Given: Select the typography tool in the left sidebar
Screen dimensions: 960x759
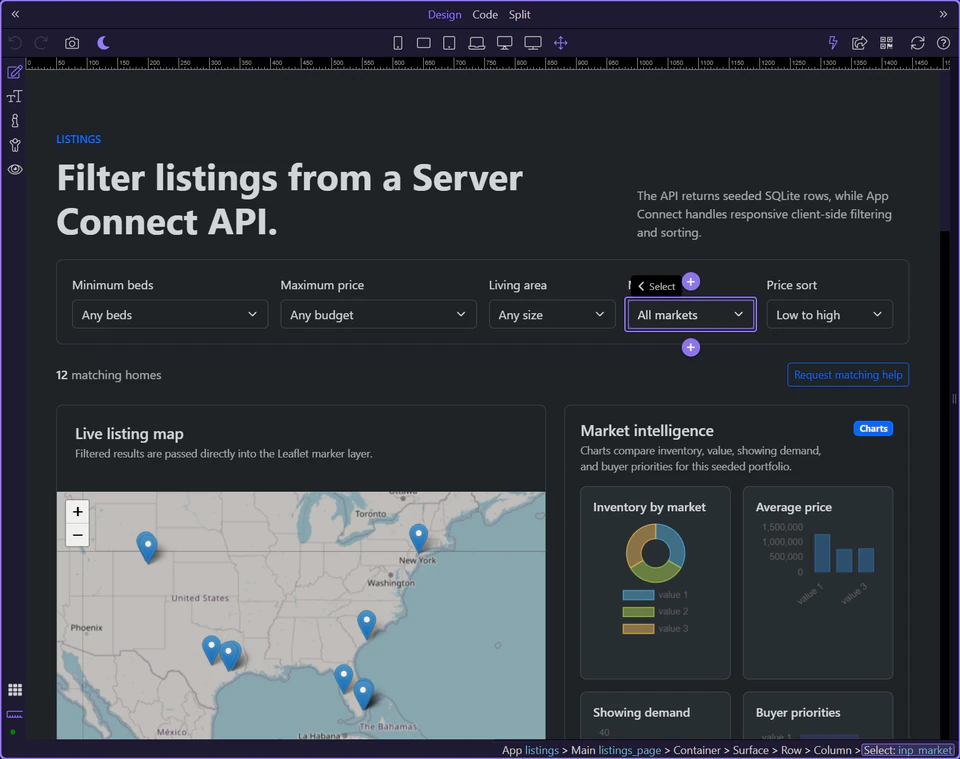Looking at the screenshot, I should click(14, 96).
